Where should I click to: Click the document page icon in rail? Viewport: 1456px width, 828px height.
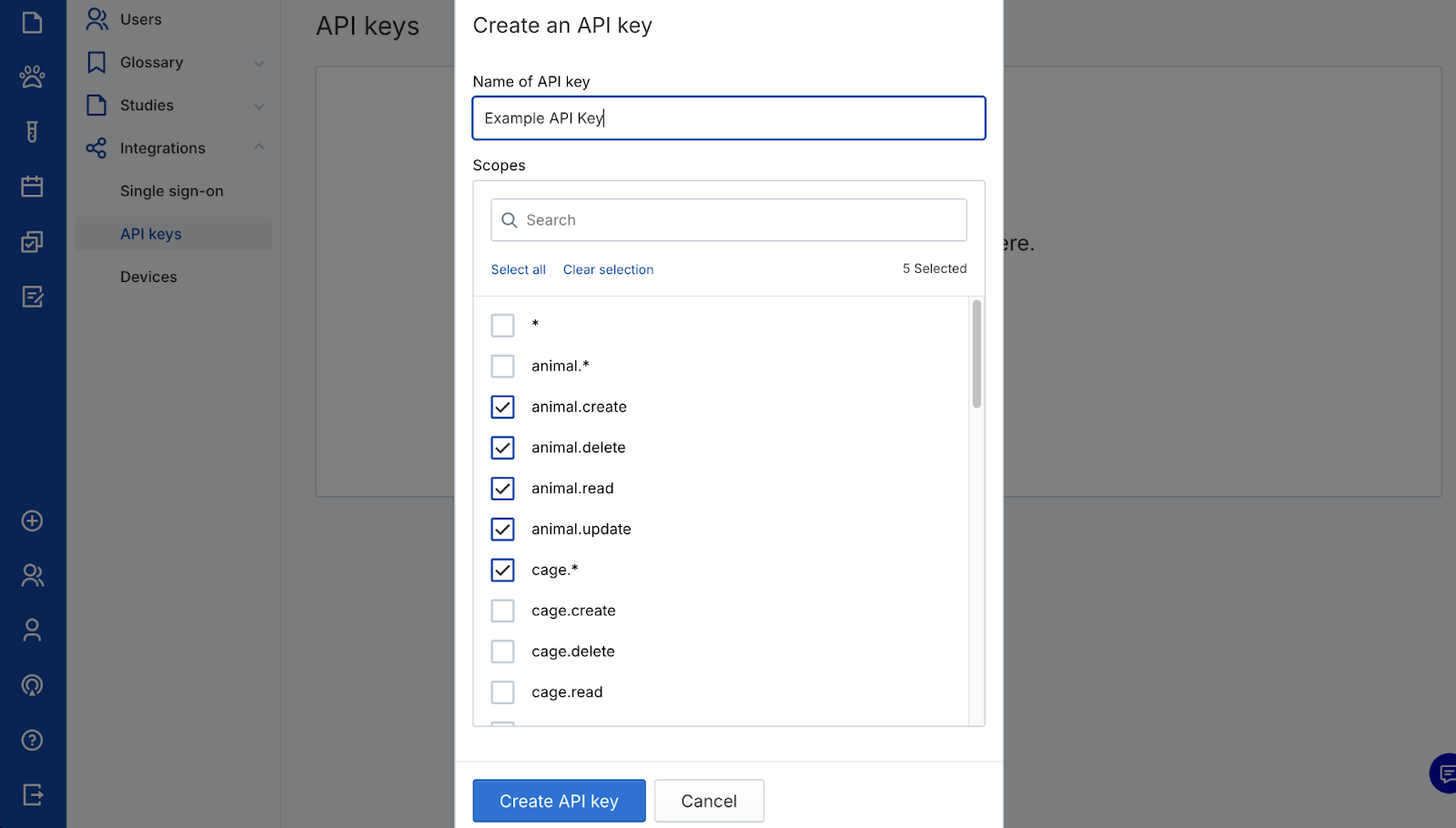[32, 22]
